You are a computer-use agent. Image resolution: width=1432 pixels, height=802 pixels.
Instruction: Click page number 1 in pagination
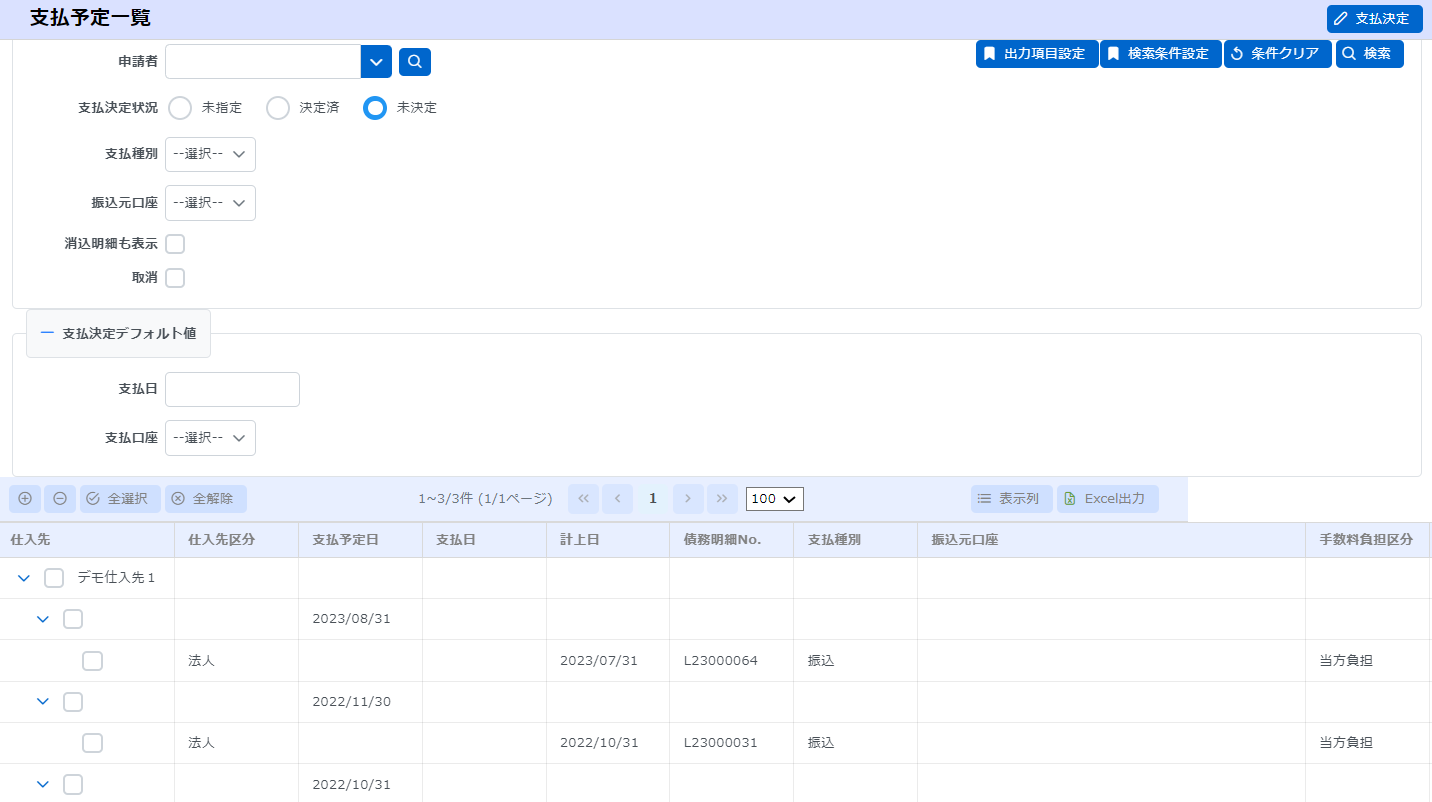(x=653, y=499)
